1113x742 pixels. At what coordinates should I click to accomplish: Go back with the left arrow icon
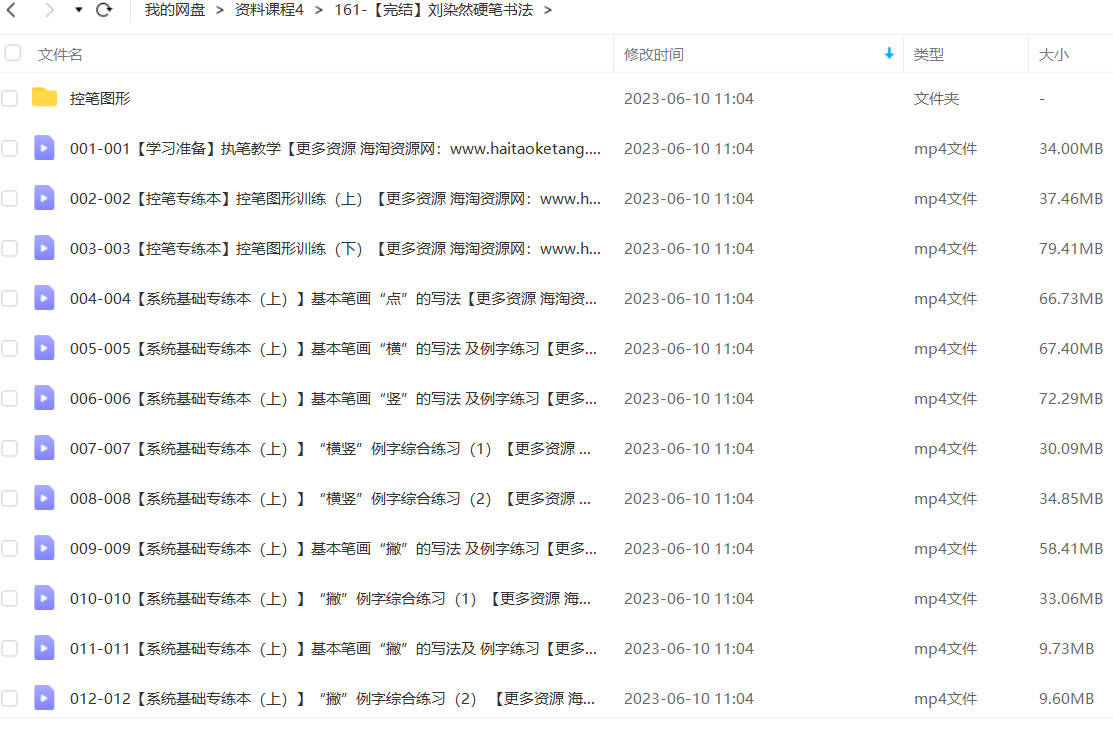point(11,10)
